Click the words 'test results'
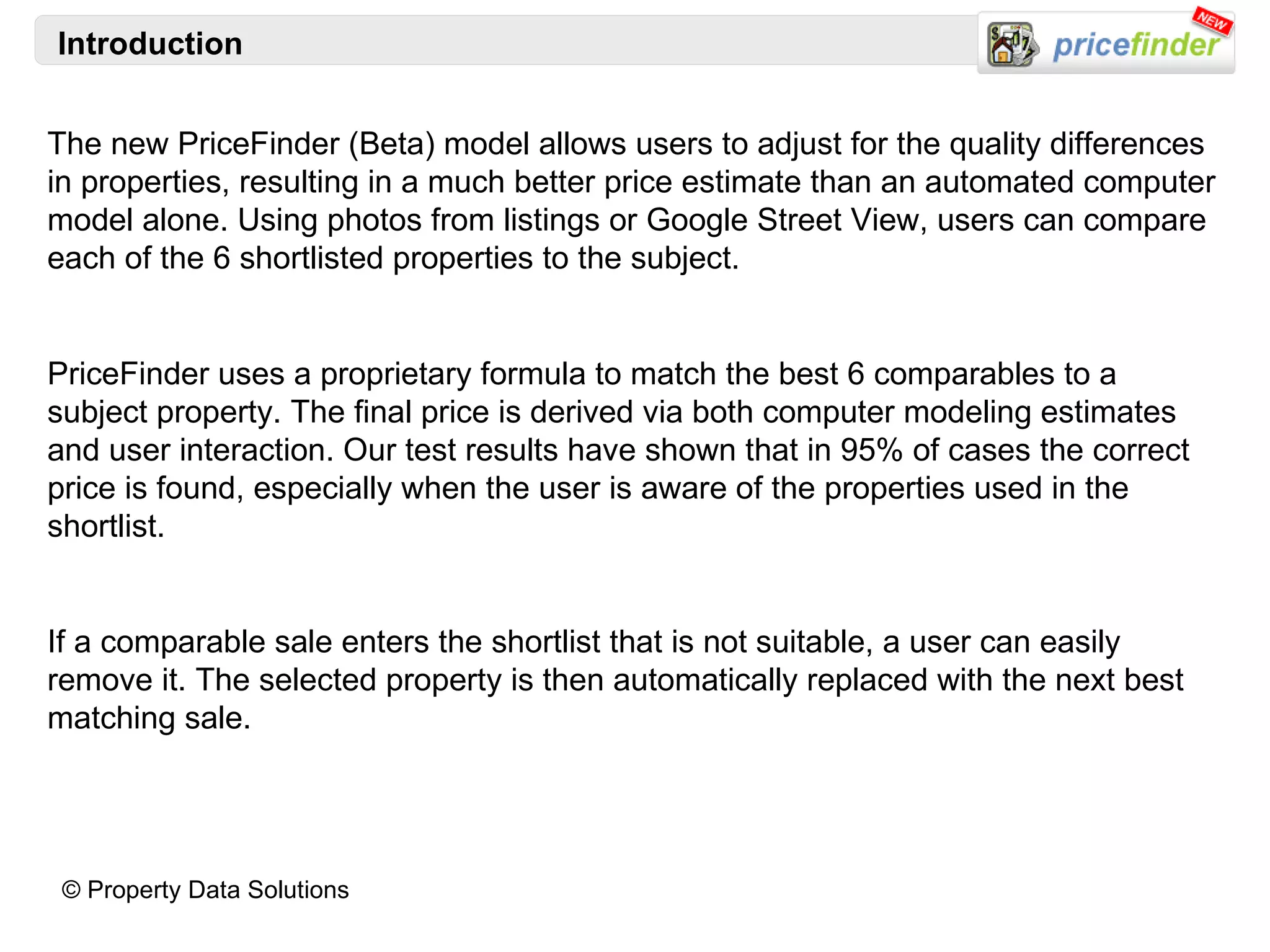The height and width of the screenshot is (952, 1270). point(481,450)
